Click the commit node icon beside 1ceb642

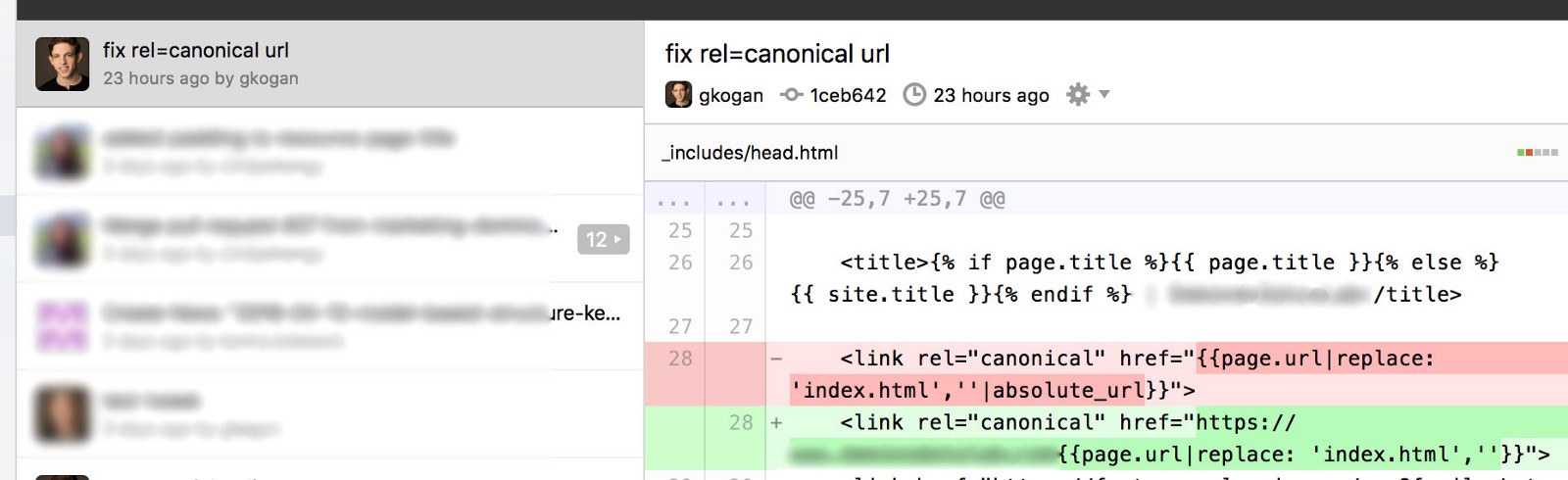pos(791,95)
